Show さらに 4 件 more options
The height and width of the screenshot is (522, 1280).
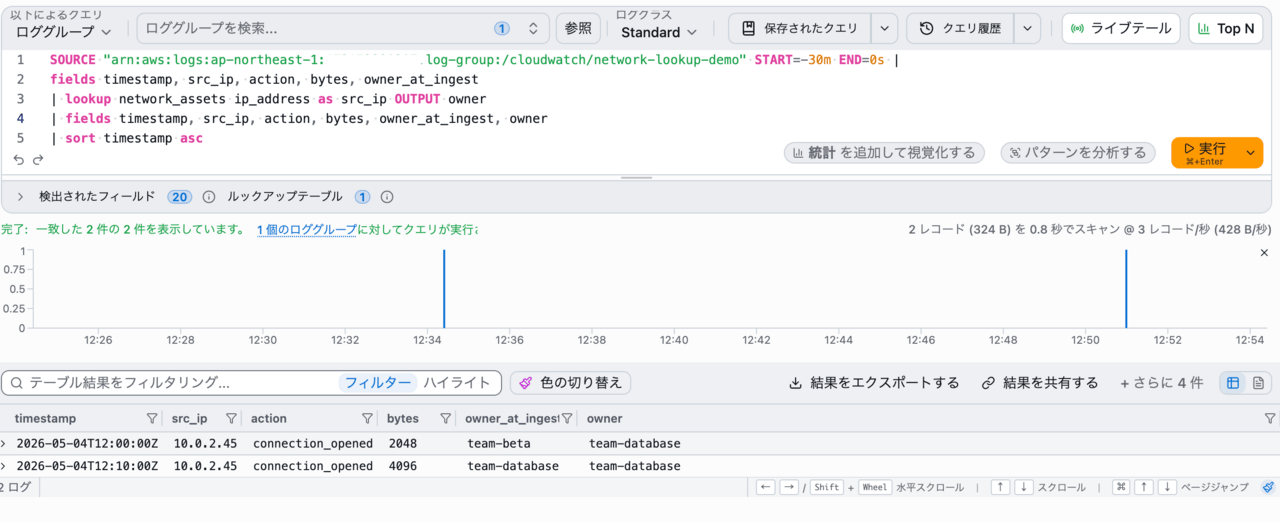(1161, 383)
